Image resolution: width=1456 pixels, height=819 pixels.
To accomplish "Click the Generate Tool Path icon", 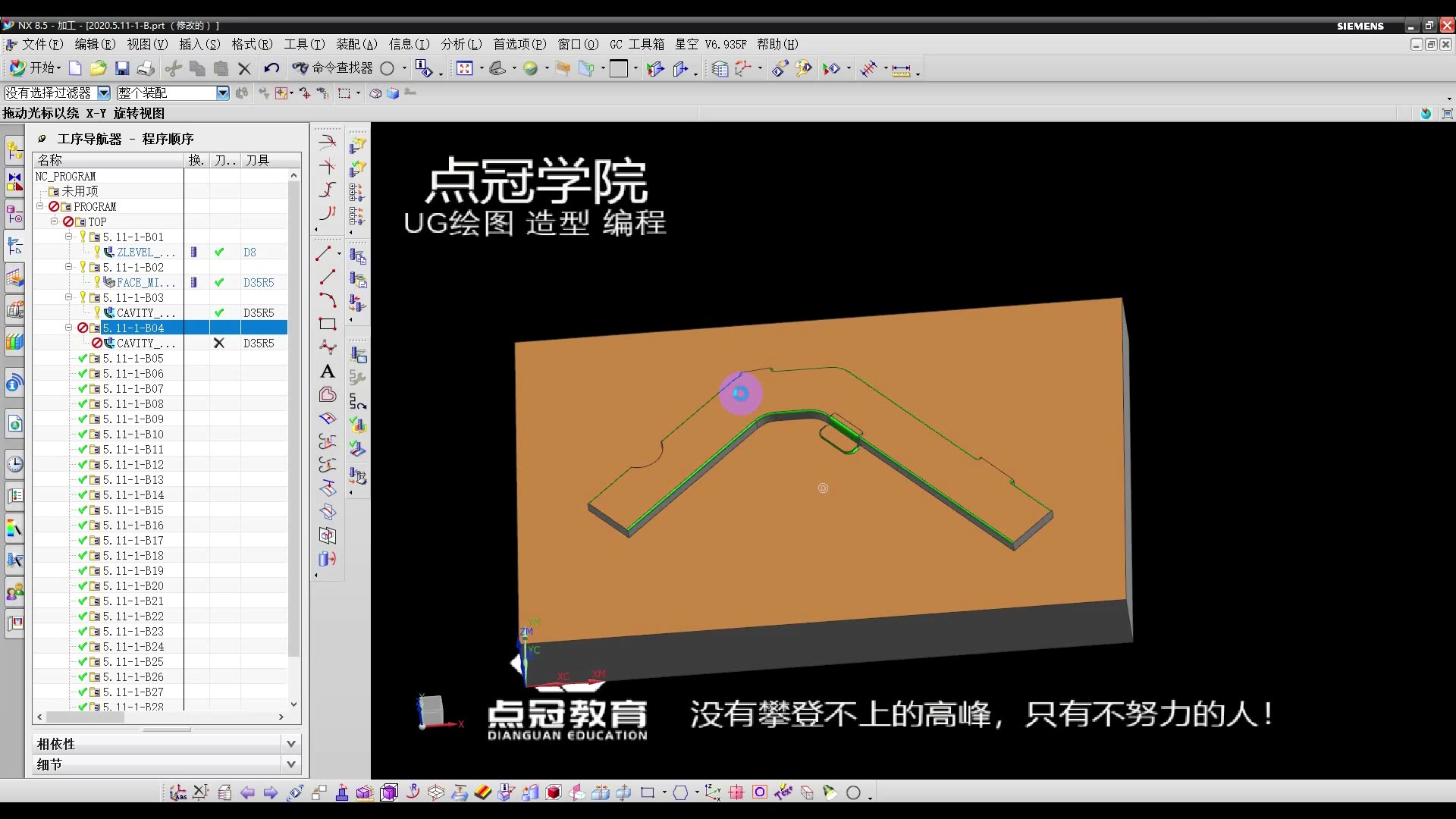I will 357,354.
